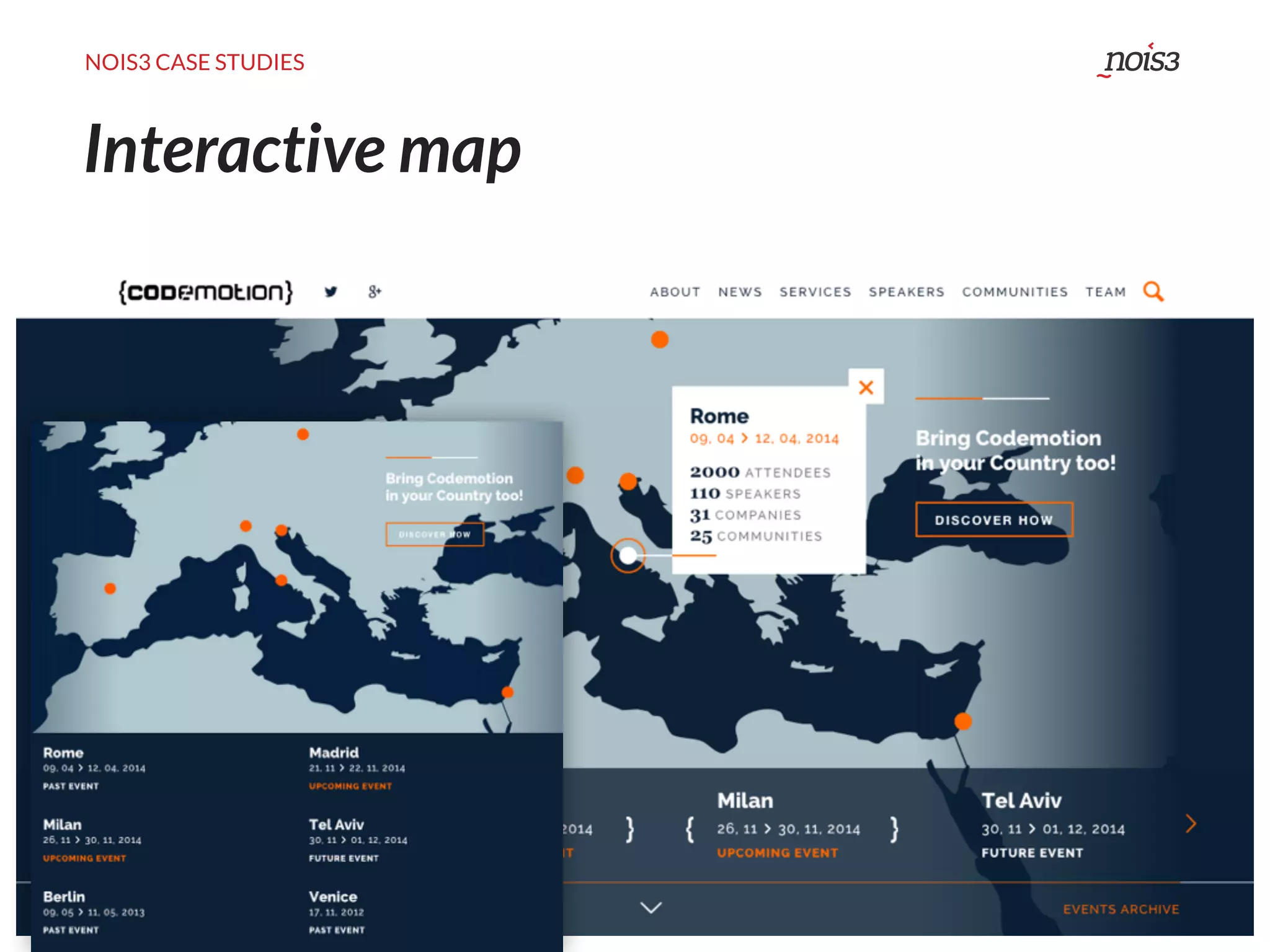Expand the section with the down chevron
Viewport: 1270px width, 952px height.
click(x=651, y=908)
